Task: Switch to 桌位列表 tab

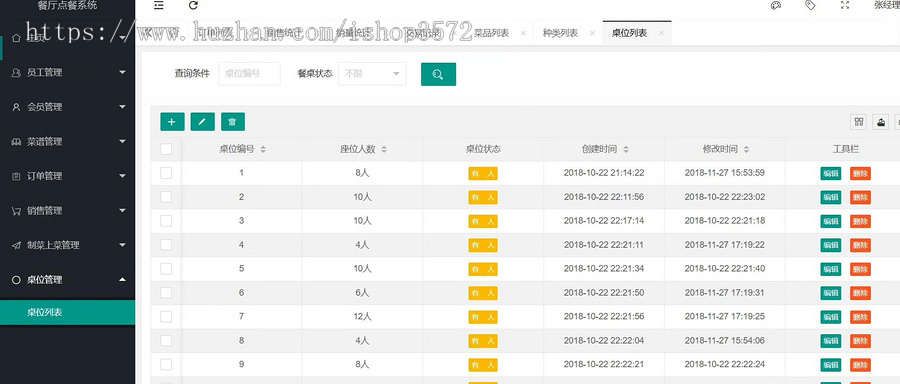Action: click(x=629, y=33)
